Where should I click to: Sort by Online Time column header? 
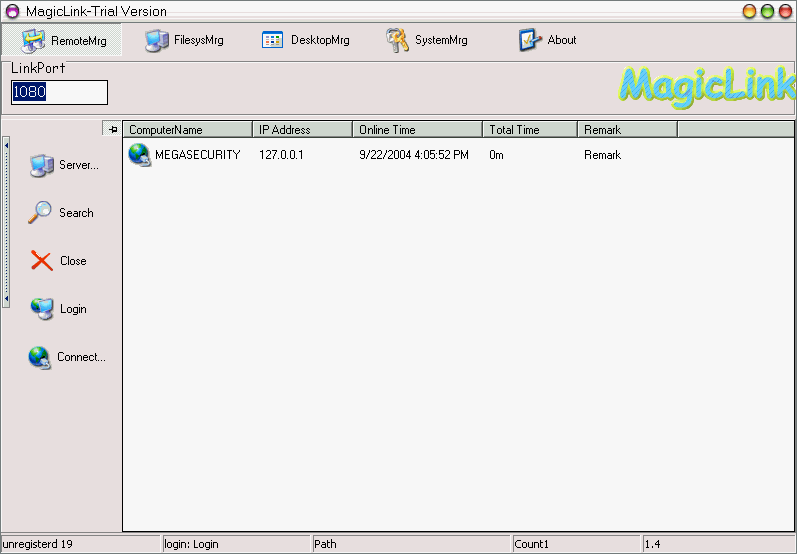pos(417,129)
